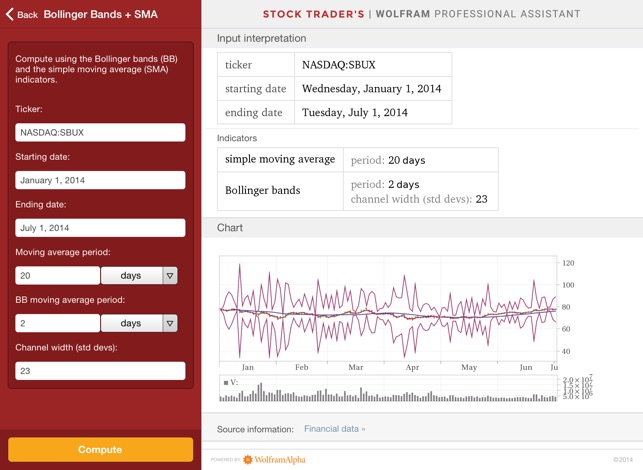This screenshot has width=643, height=470.
Task: Select 'channel width (std devs): 23' text
Action: tap(419, 199)
